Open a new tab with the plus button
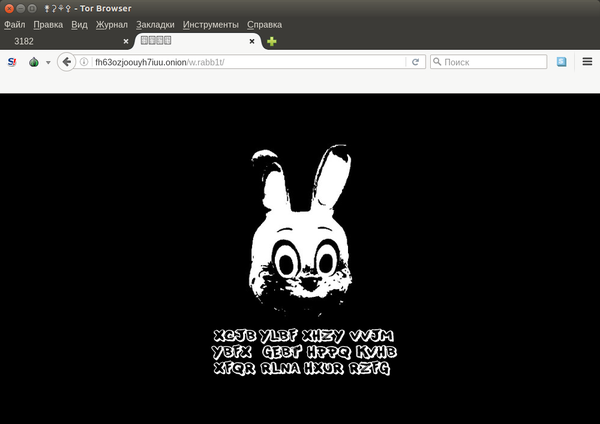 272,42
